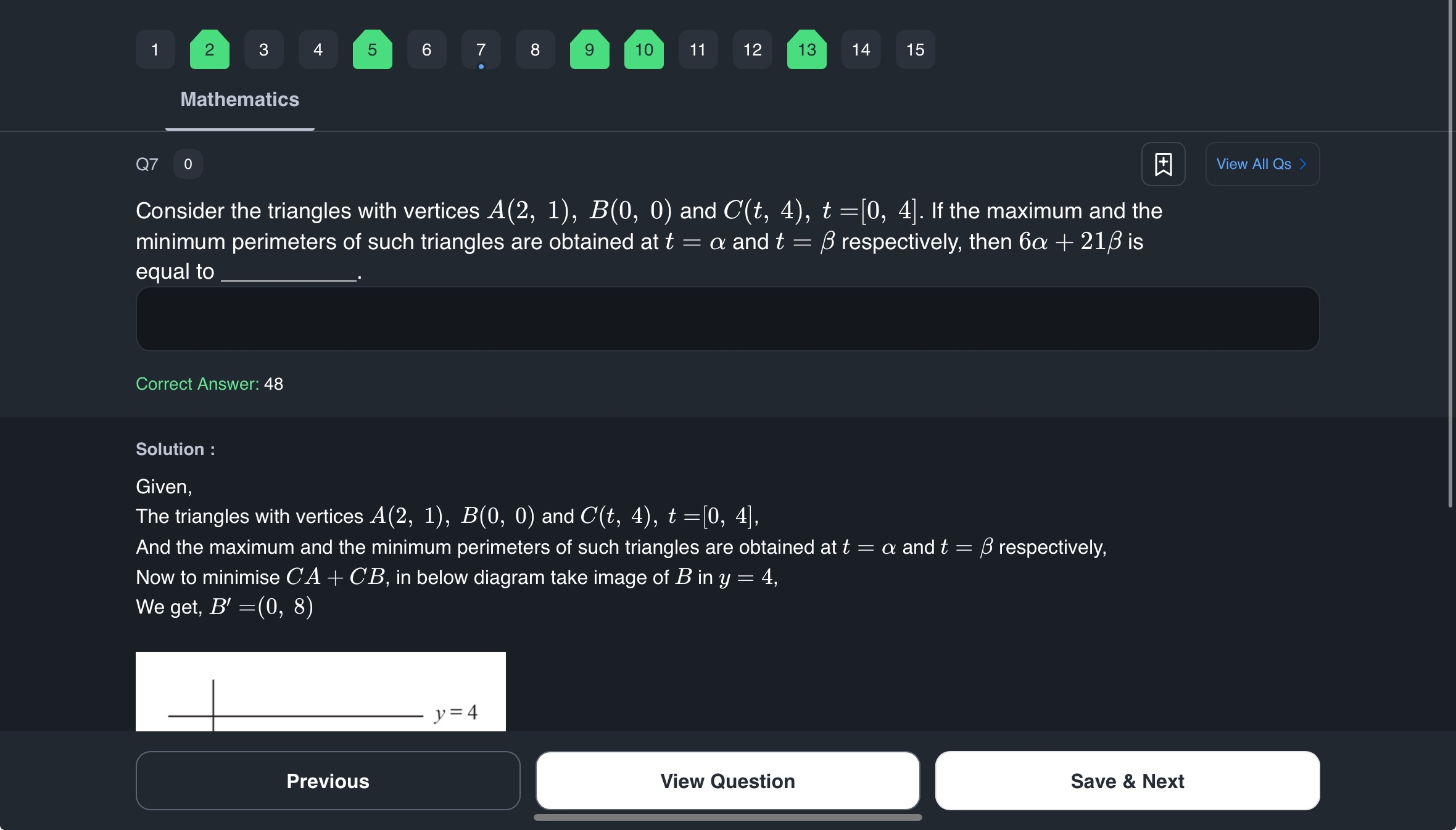Jump to answered question 2
Viewport: 1456px width, 830px height.
209,49
